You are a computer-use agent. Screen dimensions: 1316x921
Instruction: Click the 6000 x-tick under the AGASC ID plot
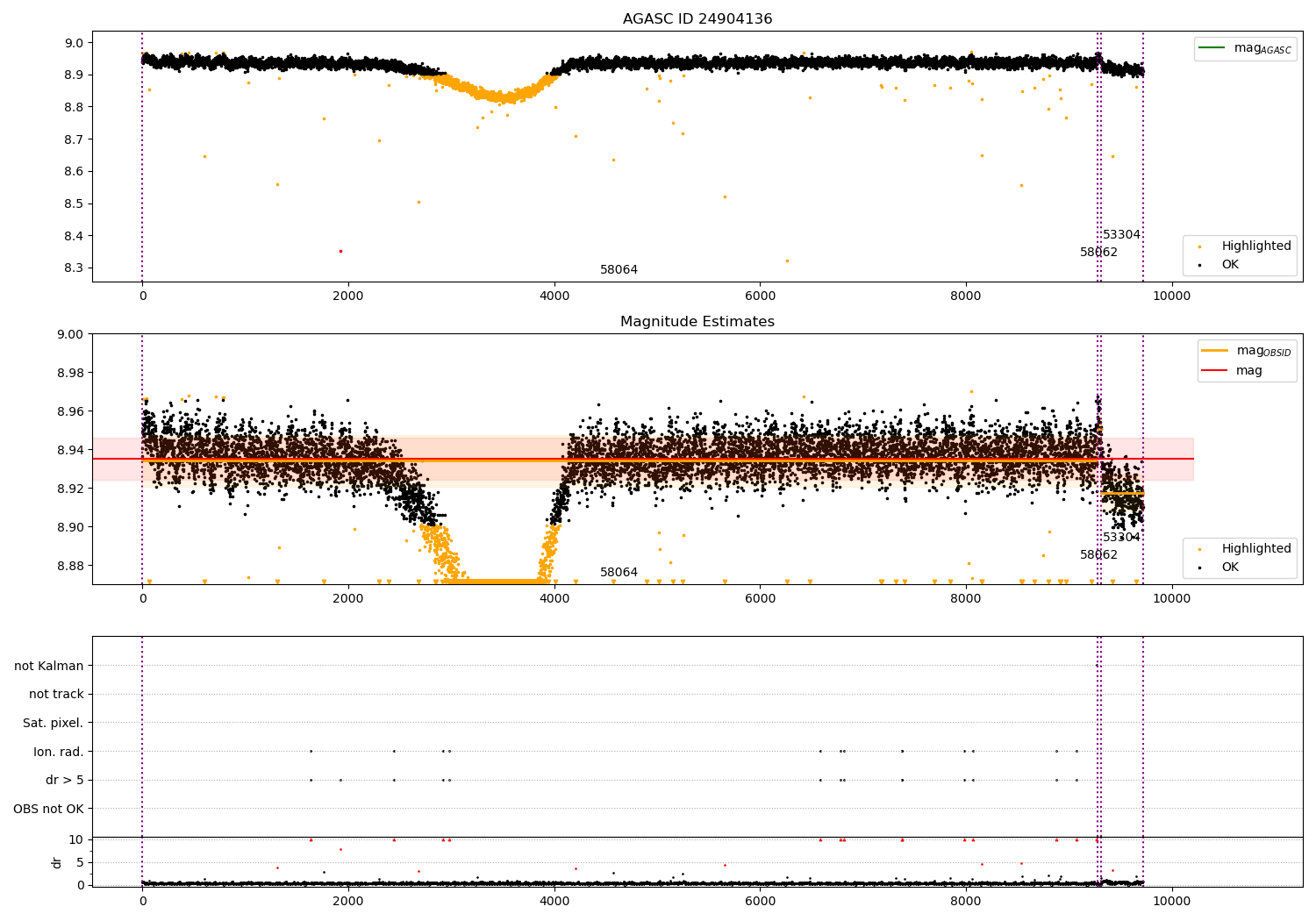point(760,296)
